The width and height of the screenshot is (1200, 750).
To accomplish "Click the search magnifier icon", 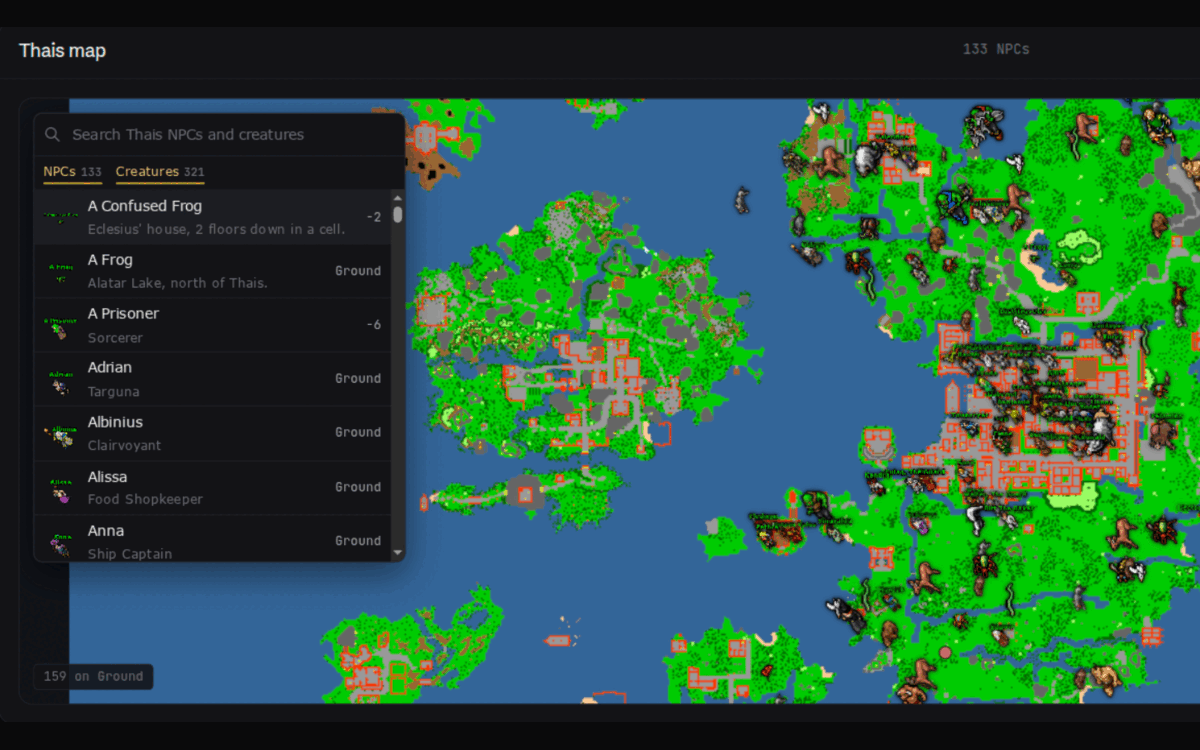I will tap(53, 134).
